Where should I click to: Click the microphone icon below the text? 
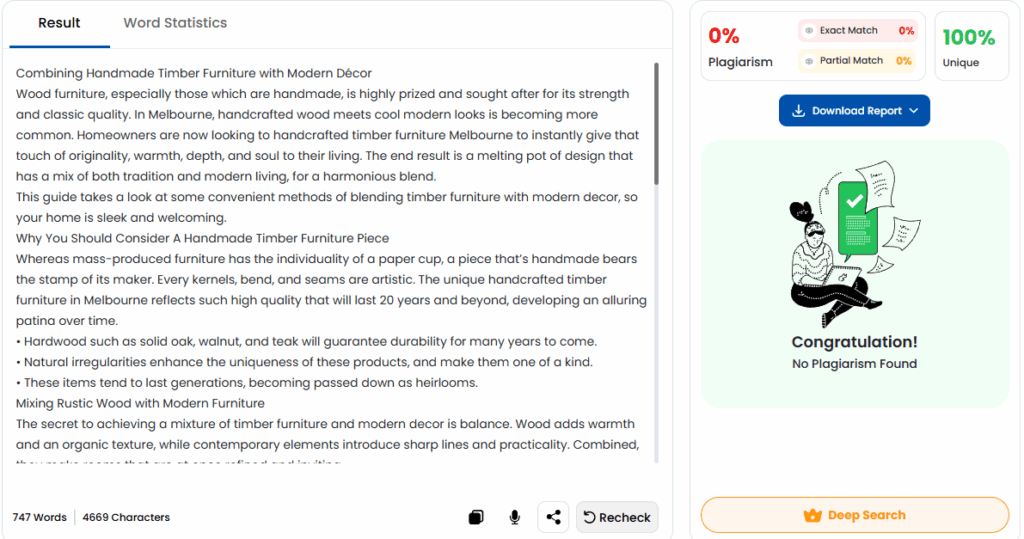click(x=514, y=517)
